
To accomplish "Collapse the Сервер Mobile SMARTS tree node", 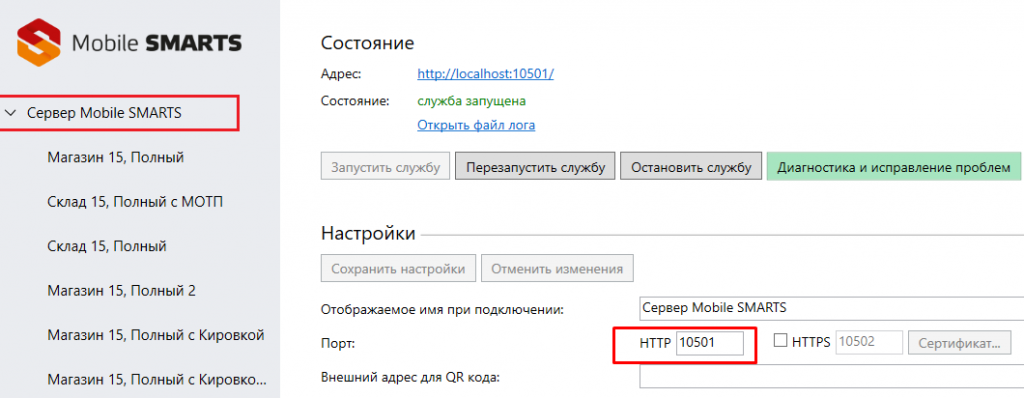I will [10, 114].
